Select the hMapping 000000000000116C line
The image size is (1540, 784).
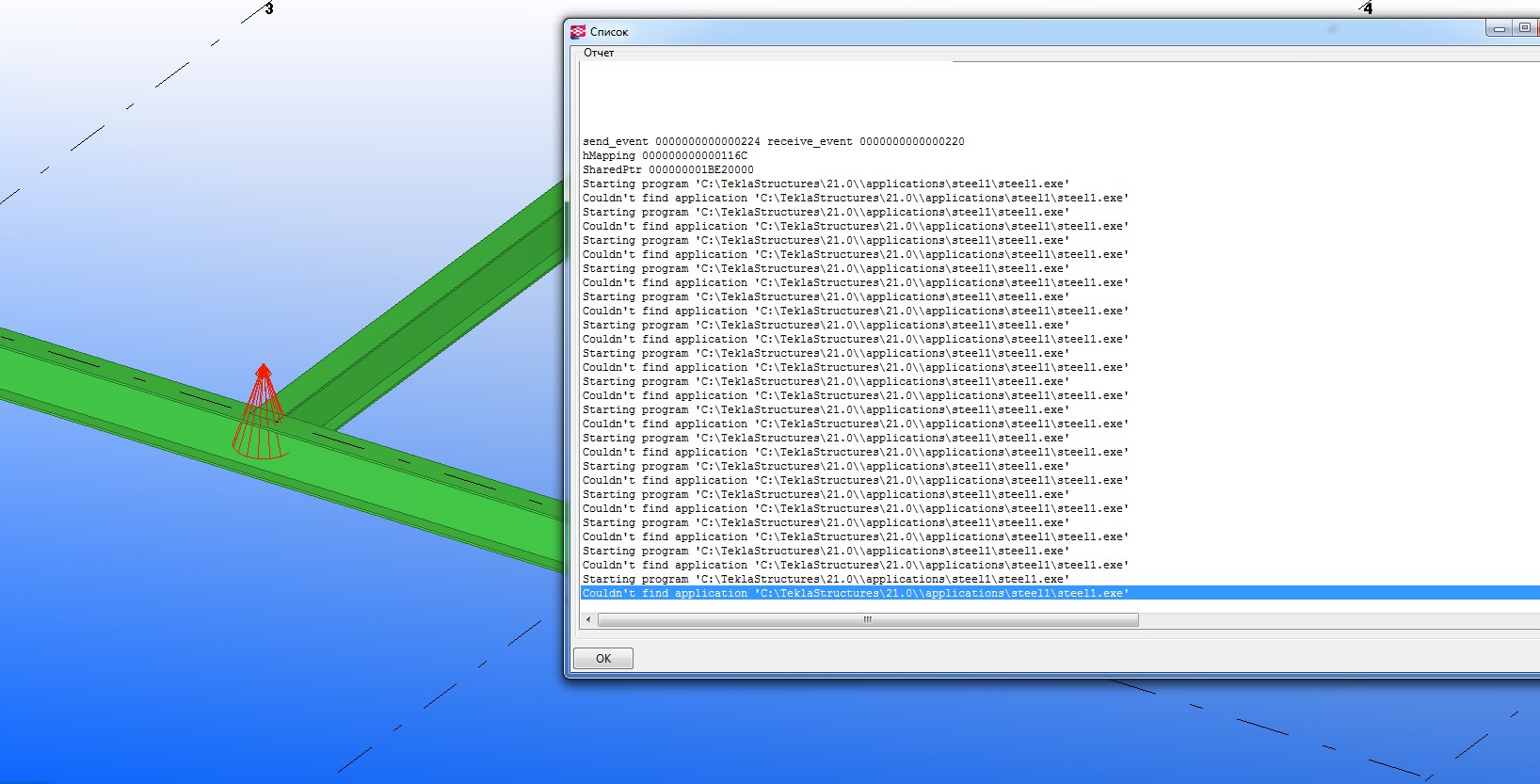pos(665,156)
